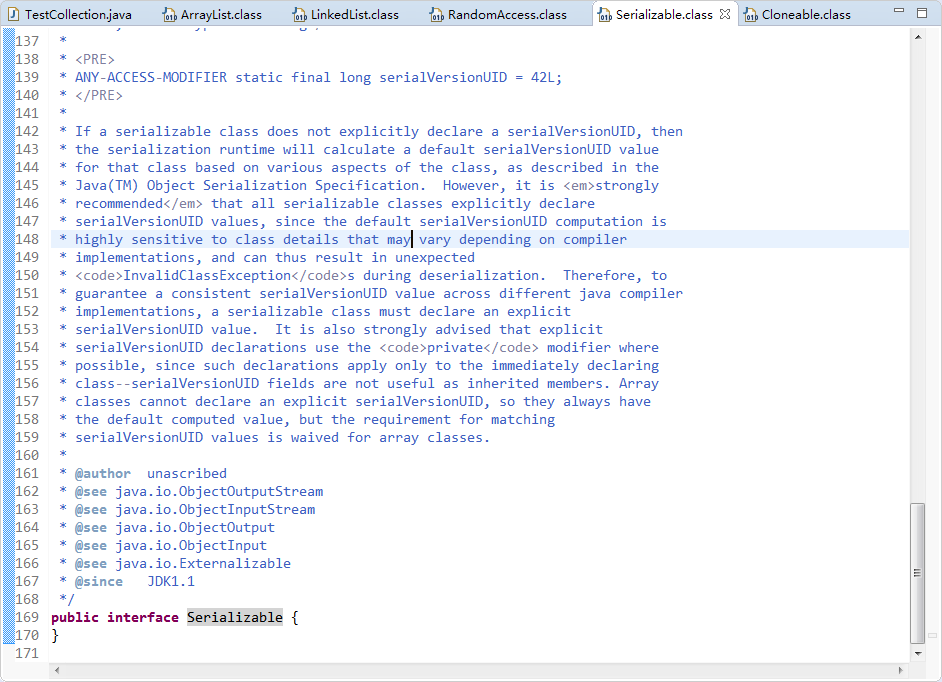Click 'guarantee' on line 151
942x682 pixels.
pyautogui.click(x=111, y=294)
